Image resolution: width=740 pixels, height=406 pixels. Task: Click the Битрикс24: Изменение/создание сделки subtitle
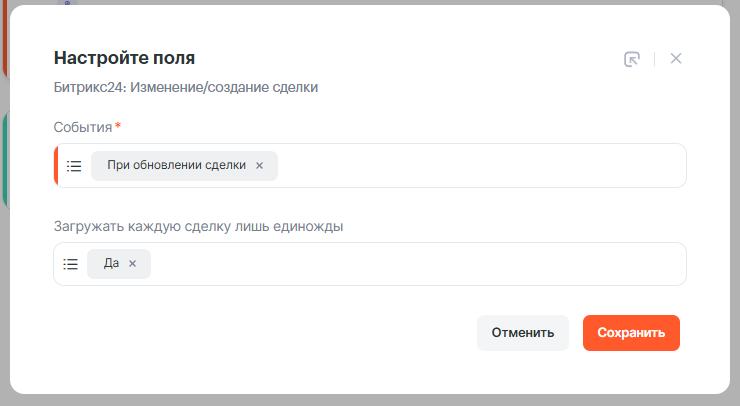pyautogui.click(x=185, y=87)
